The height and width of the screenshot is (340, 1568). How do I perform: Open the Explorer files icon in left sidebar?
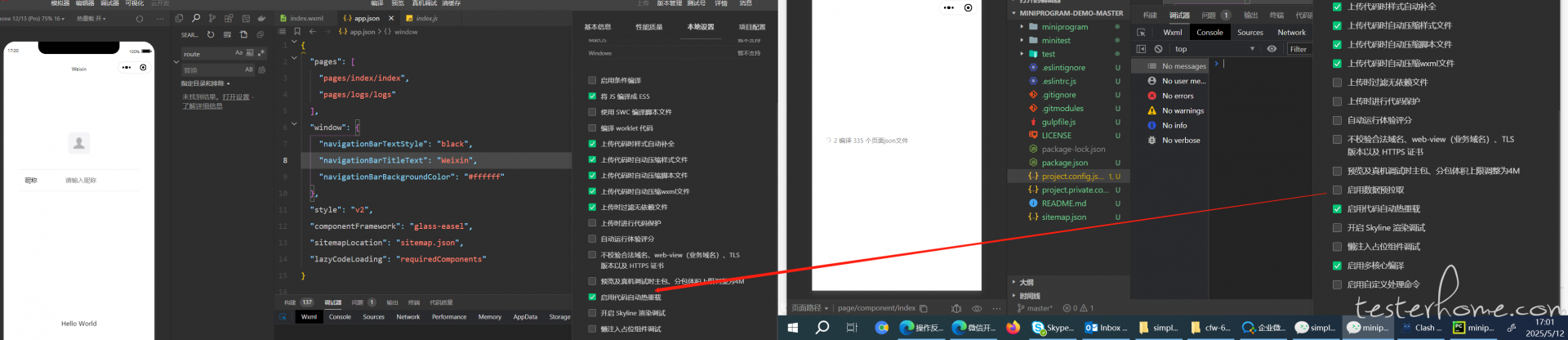tap(179, 18)
